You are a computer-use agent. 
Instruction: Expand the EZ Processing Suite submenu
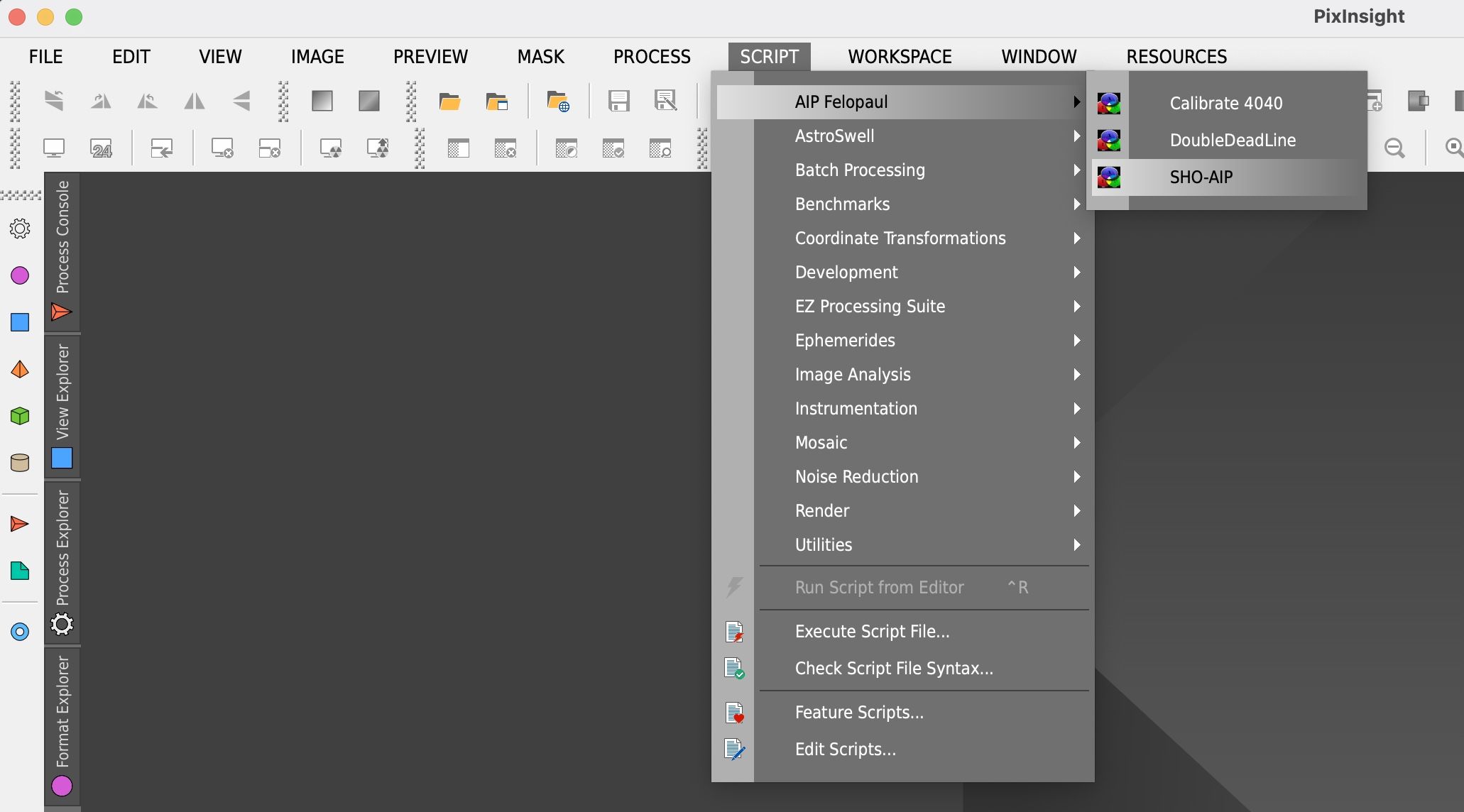[902, 306]
